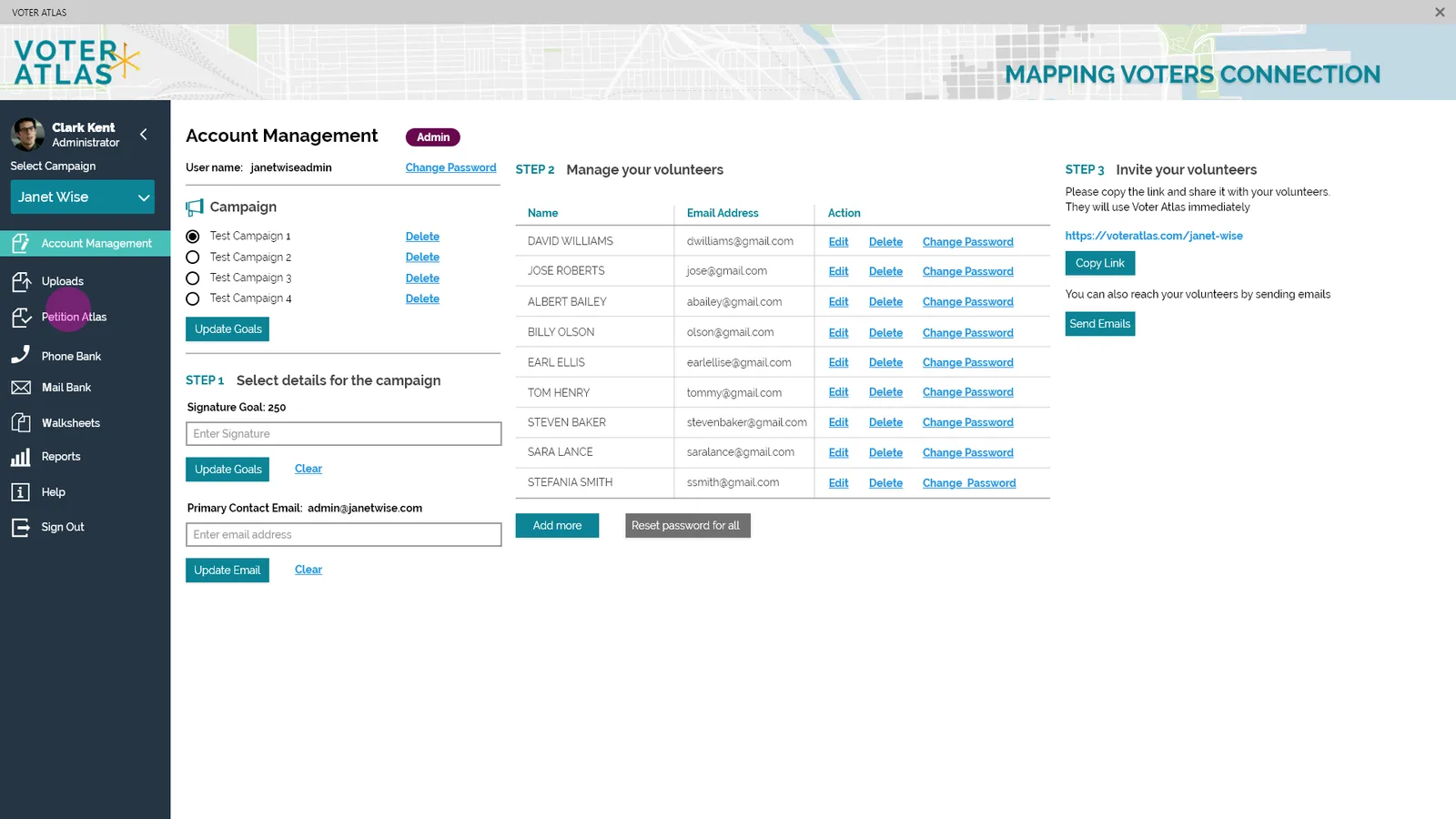Click Add more volunteers button
Viewport: 1456px width, 819px height.
[557, 526]
